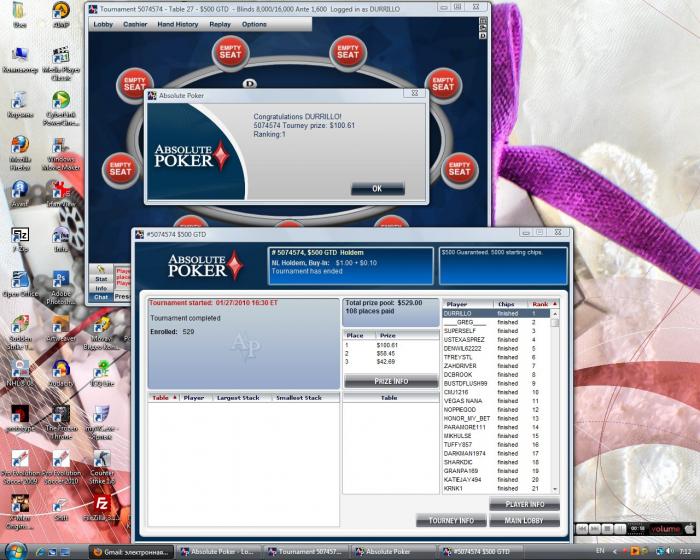
Task: Open the FileZilla desktop icon
Action: point(102,508)
